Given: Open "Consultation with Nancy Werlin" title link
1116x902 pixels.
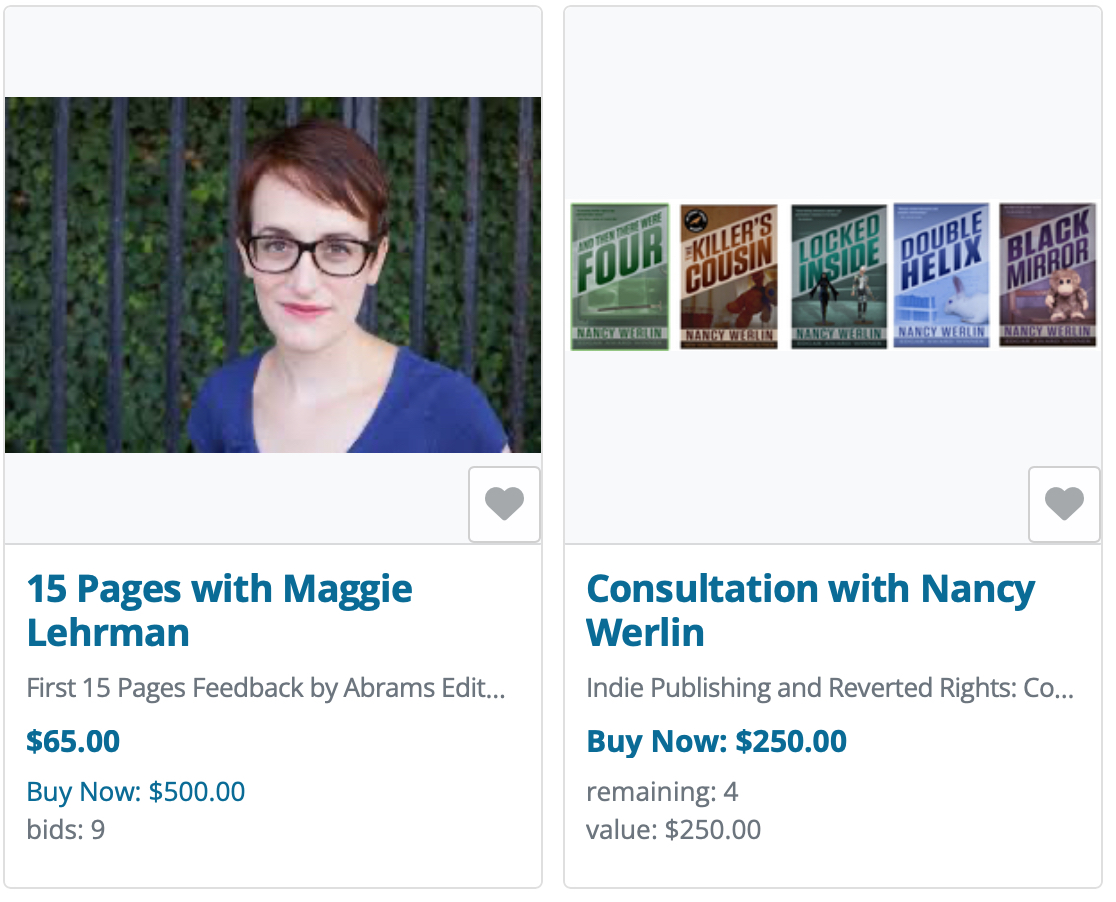Looking at the screenshot, I should point(810,610).
